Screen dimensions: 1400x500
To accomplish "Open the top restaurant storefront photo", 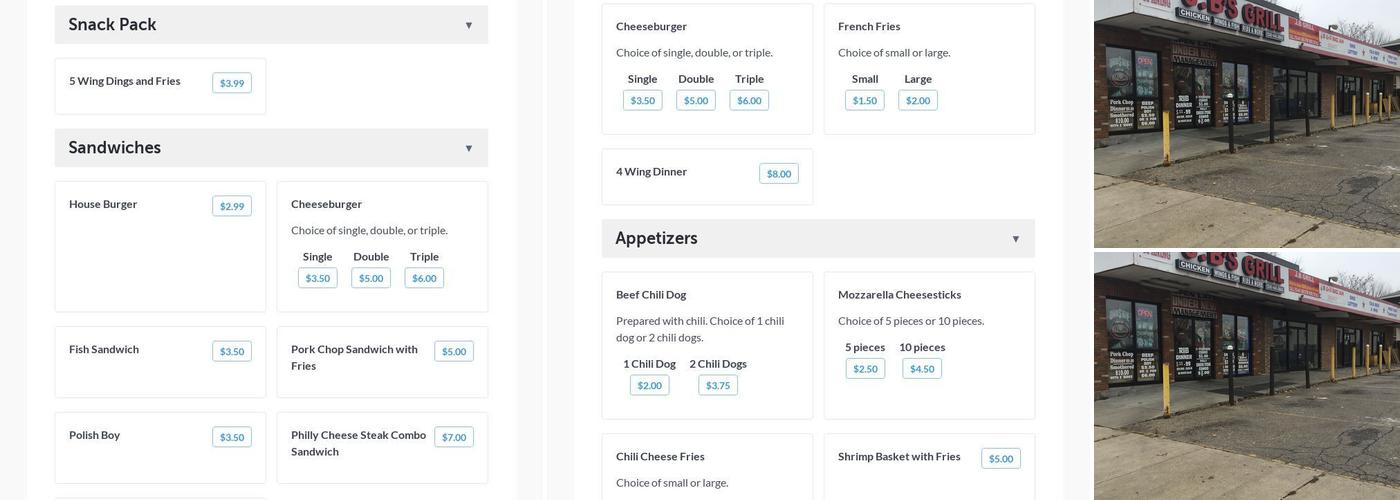I will click(1246, 123).
